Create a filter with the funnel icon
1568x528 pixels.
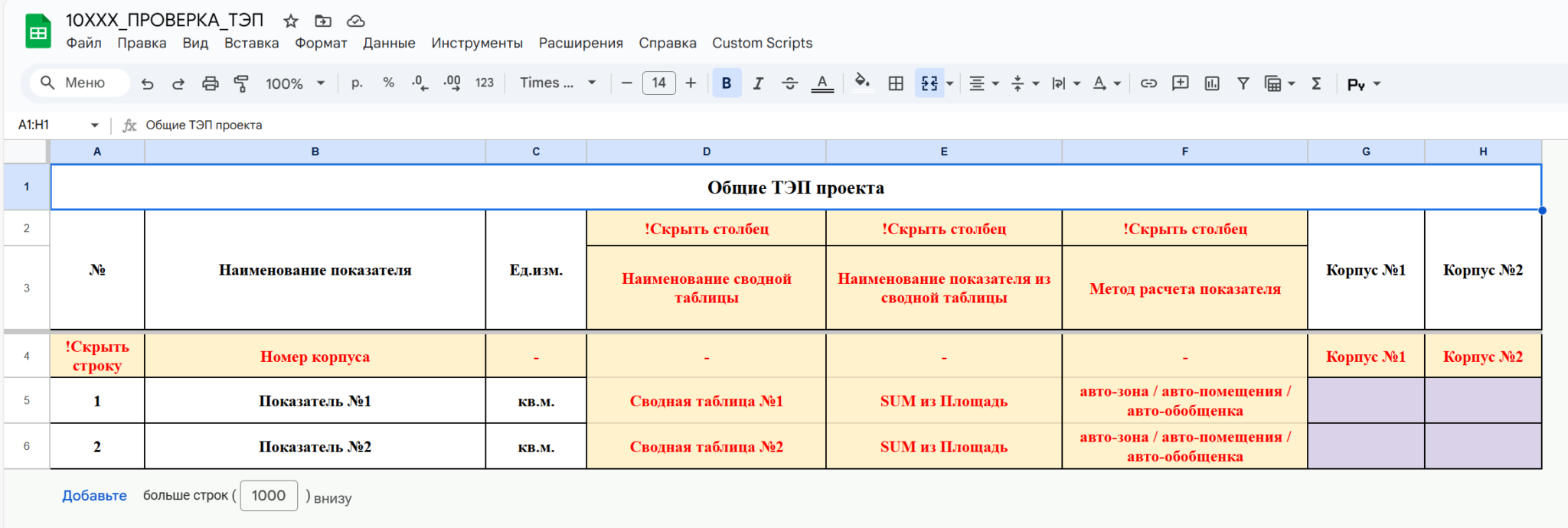[x=1243, y=83]
